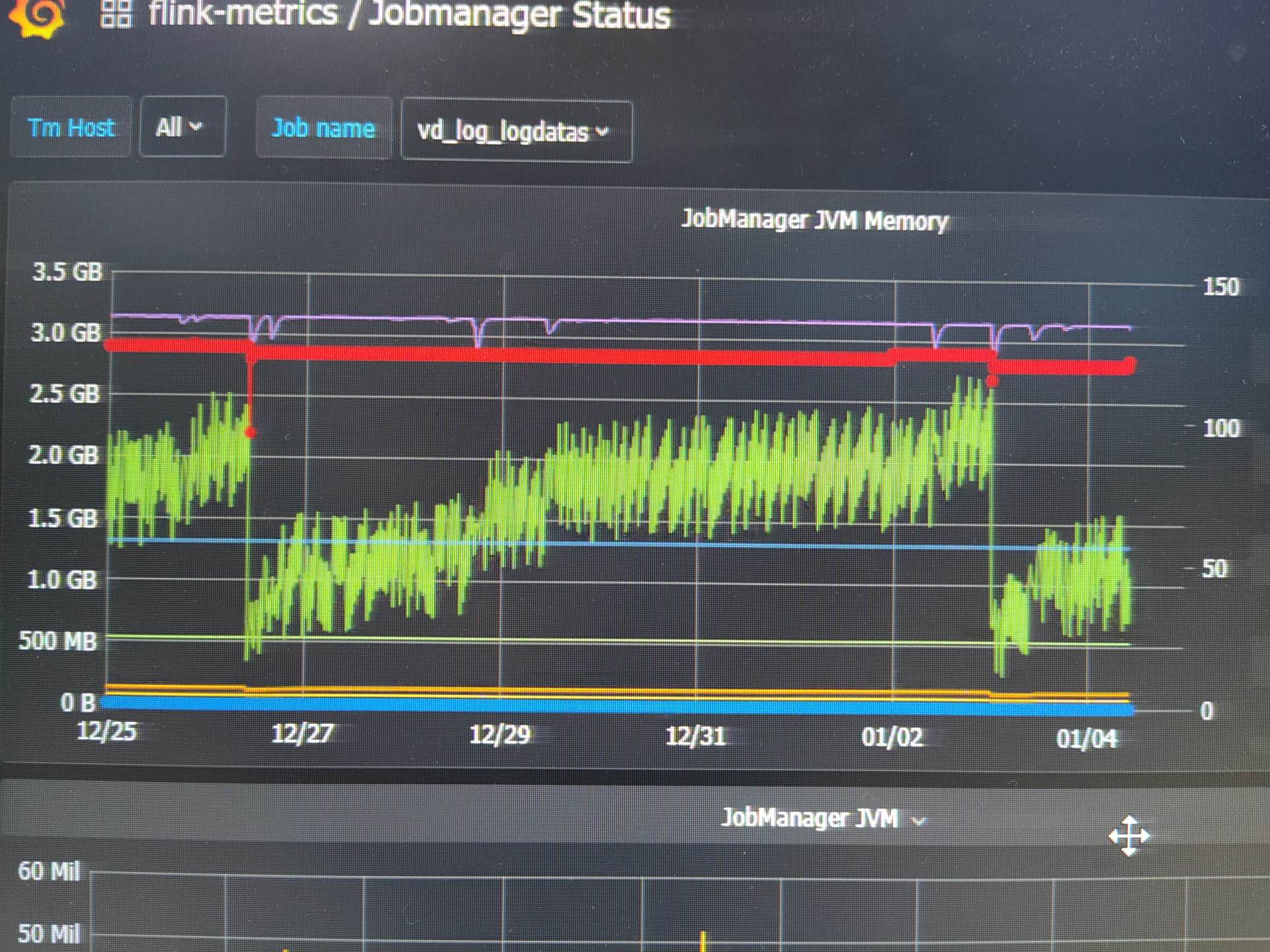Click the Tm Host variable label

[71, 127]
